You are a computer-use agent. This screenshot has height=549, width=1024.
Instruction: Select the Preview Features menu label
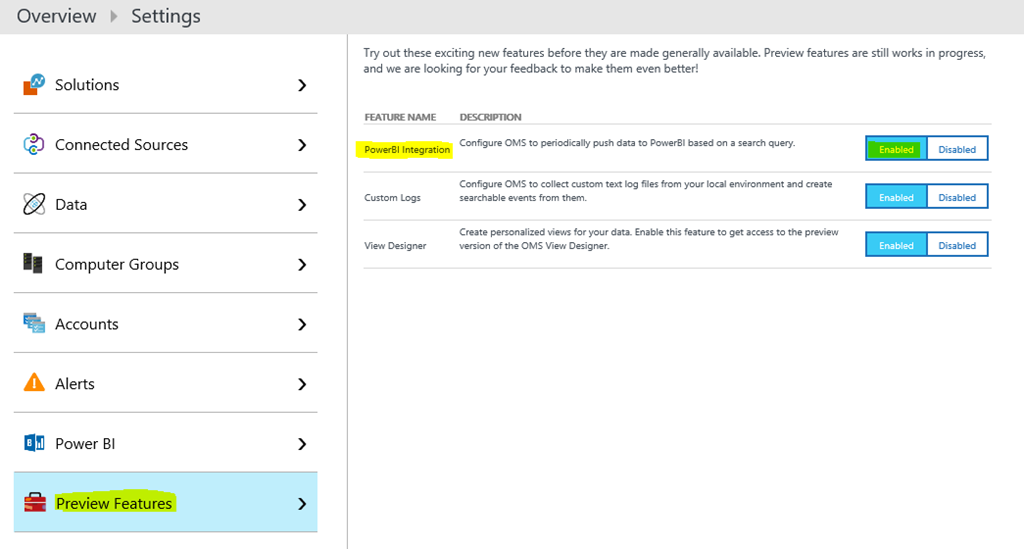(114, 503)
